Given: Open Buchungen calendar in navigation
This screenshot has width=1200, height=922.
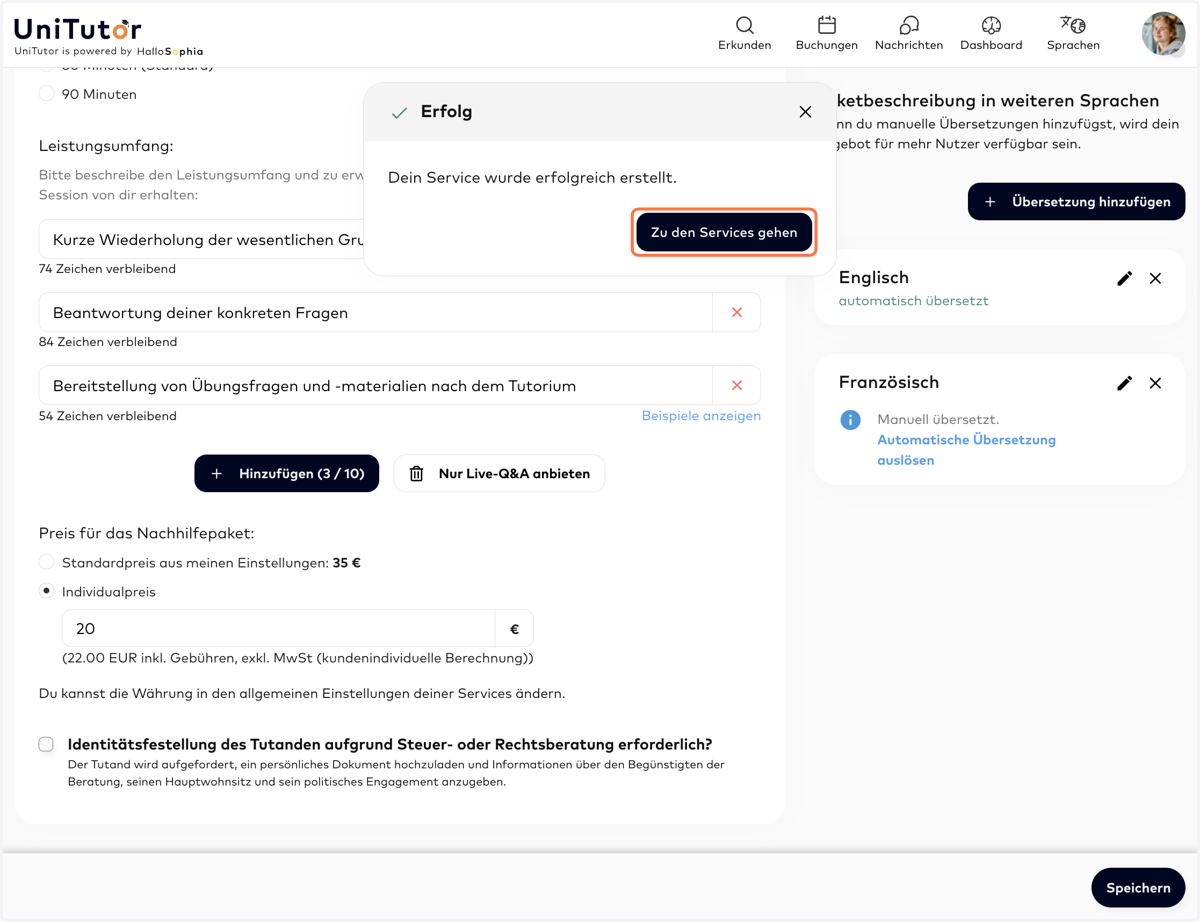Looking at the screenshot, I should click(826, 33).
